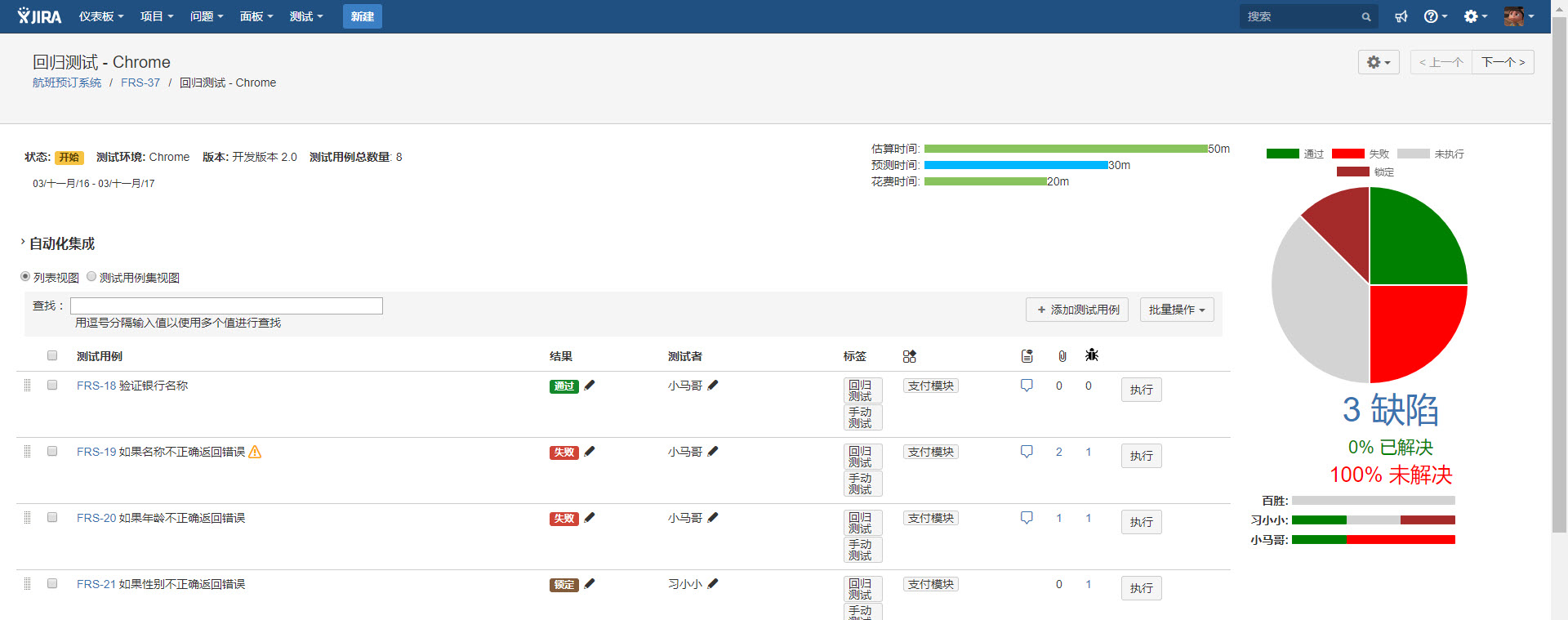The height and width of the screenshot is (620, 1568).
Task: Open comment bubble icon for FRS-19
Action: [1027, 452]
